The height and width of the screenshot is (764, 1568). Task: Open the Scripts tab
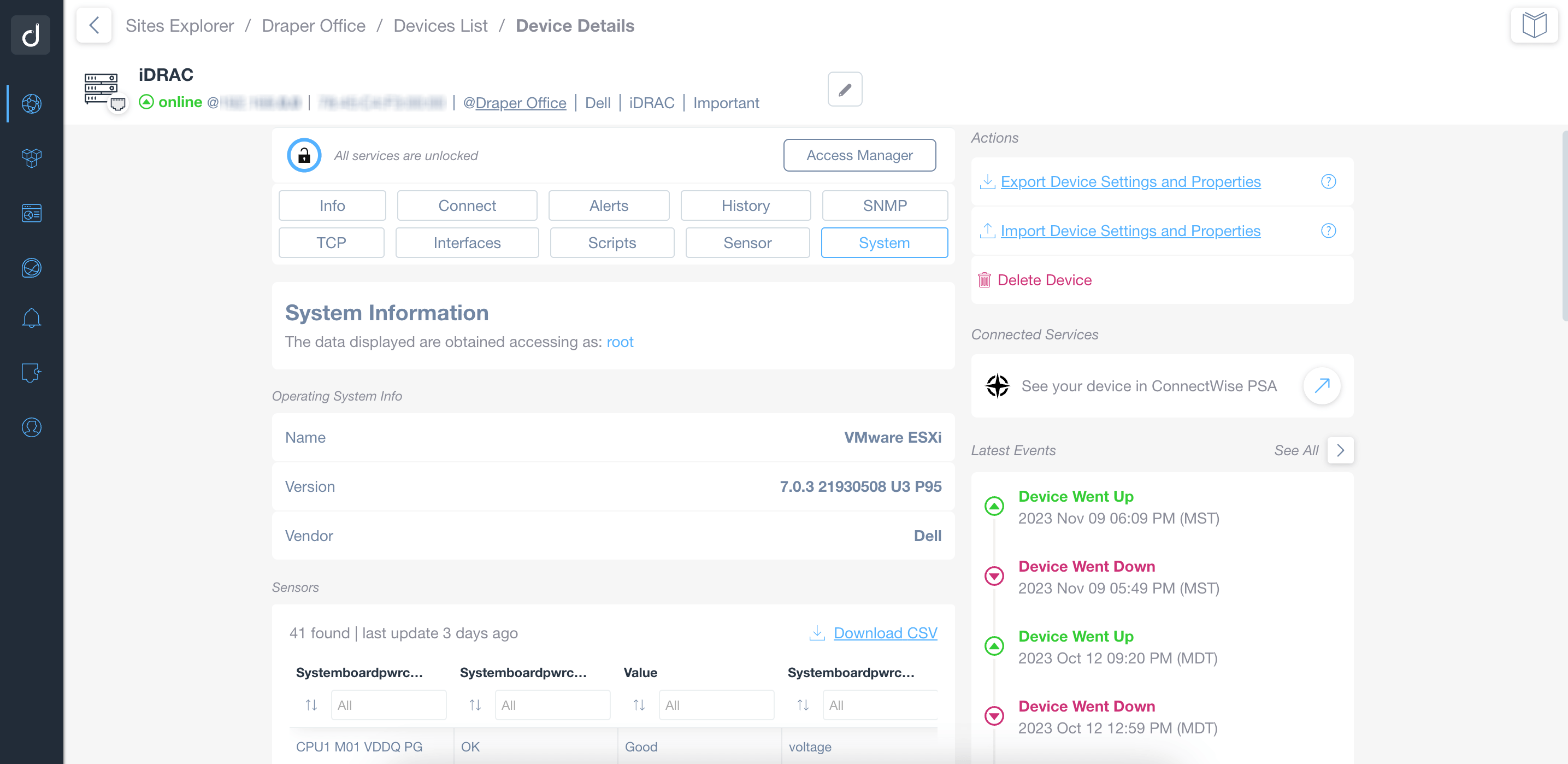612,243
